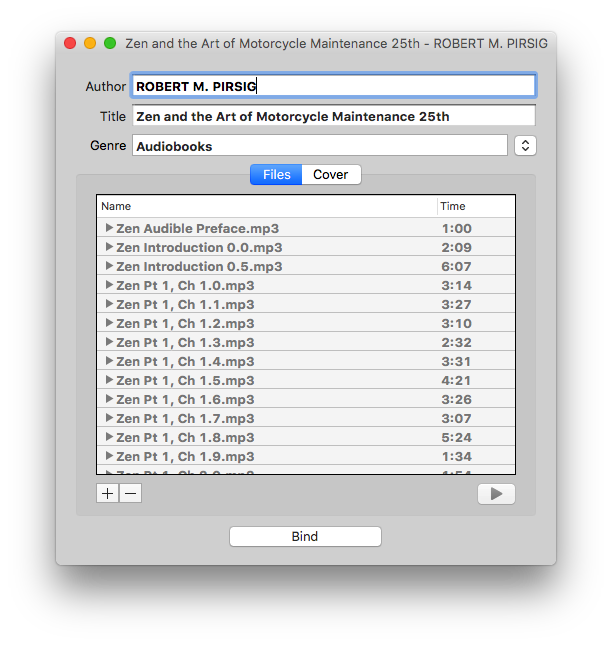Expand Zen Pt 1, Ch 1.5.mp3 triangle
Image resolution: width=612 pixels, height=645 pixels.
[x=109, y=379]
